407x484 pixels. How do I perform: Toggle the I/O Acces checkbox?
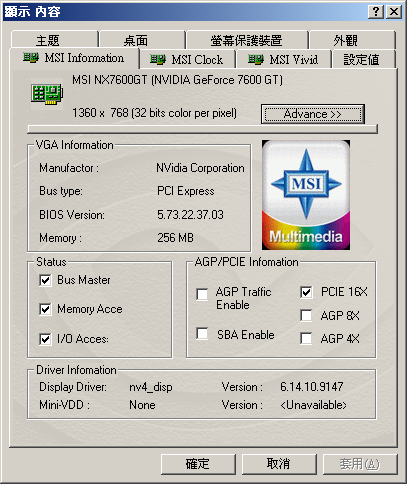pyautogui.click(x=45, y=339)
